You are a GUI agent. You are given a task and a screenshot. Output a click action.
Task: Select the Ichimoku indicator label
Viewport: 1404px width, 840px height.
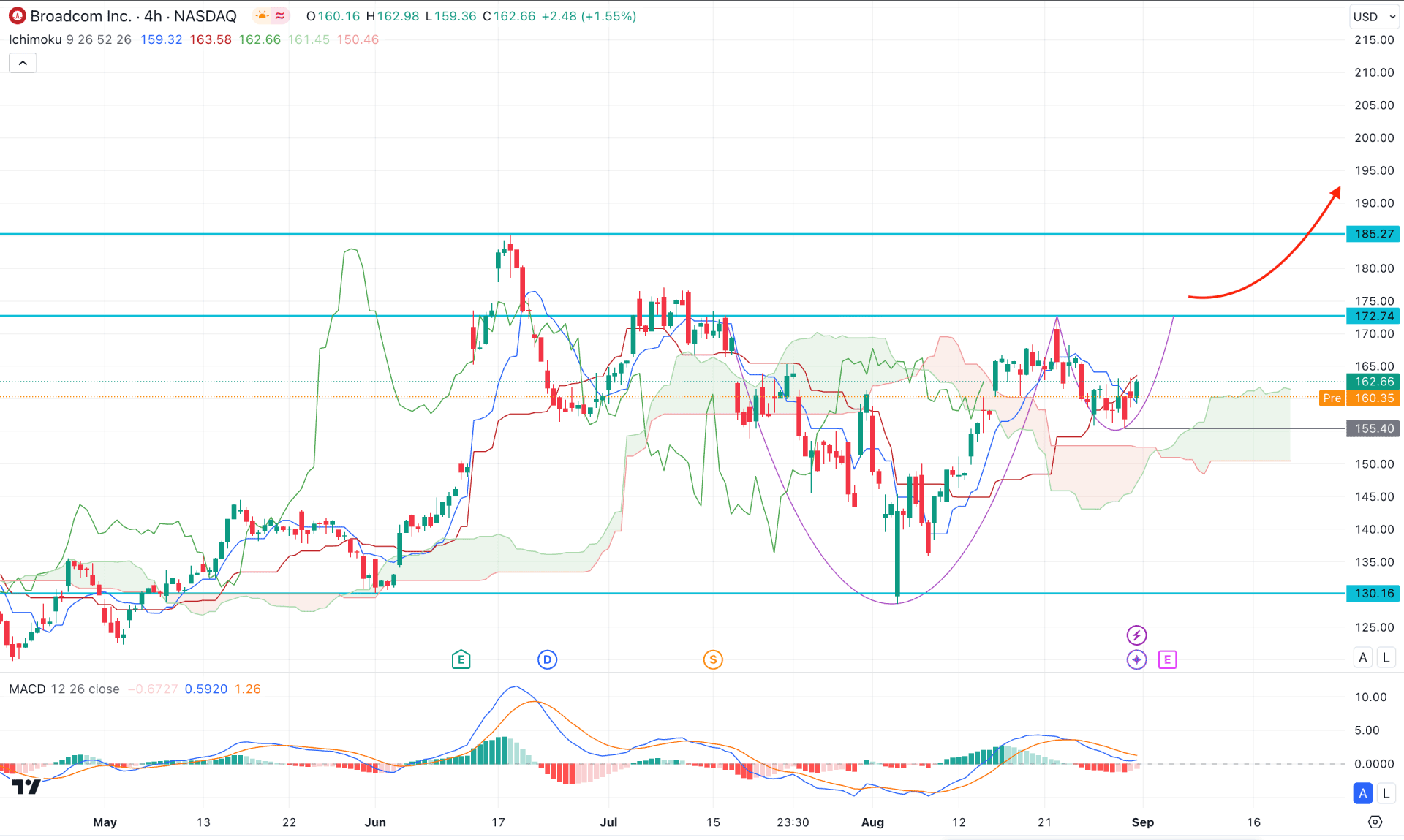click(x=35, y=39)
